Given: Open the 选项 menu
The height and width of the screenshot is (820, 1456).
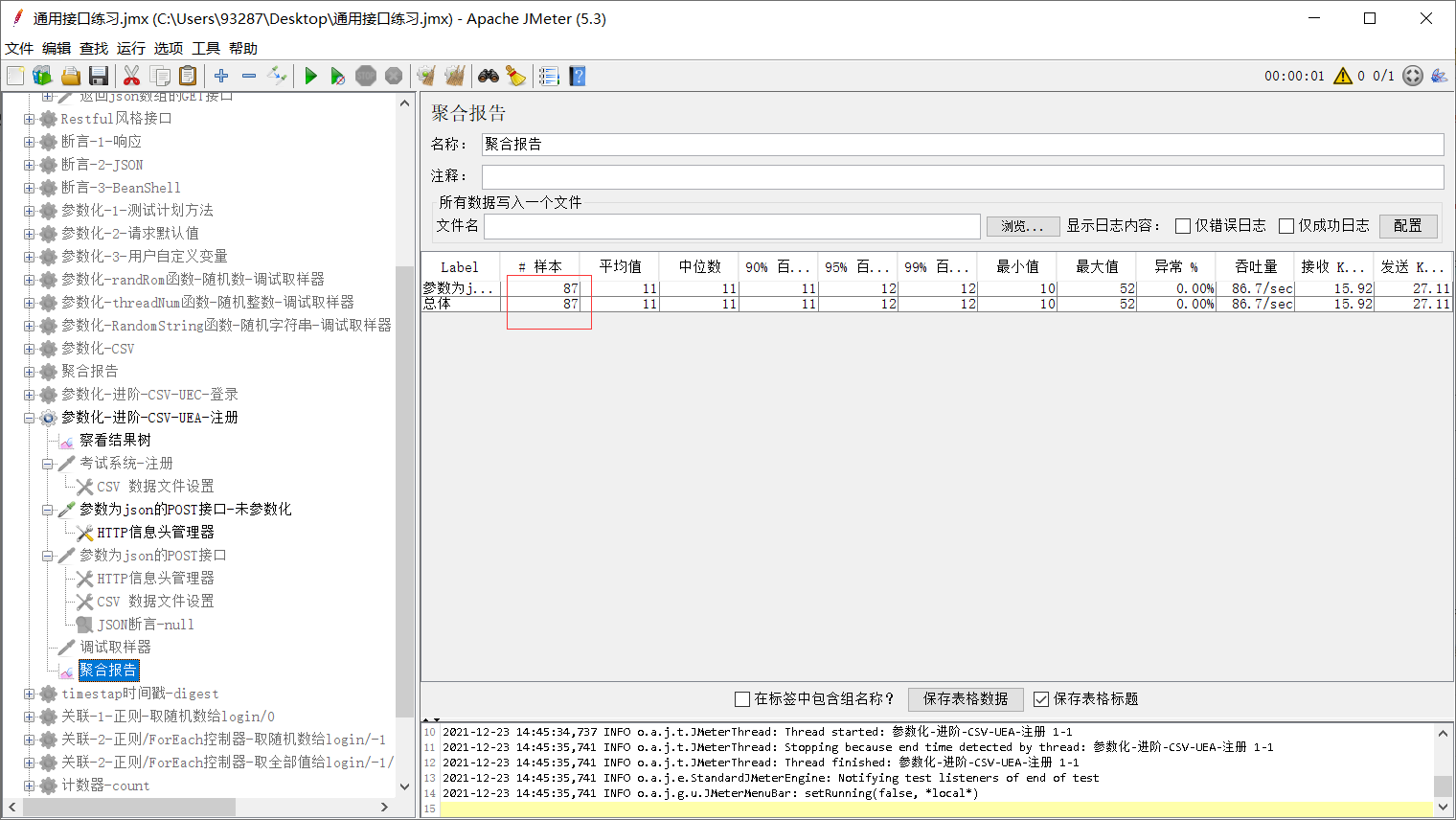Looking at the screenshot, I should (x=169, y=48).
